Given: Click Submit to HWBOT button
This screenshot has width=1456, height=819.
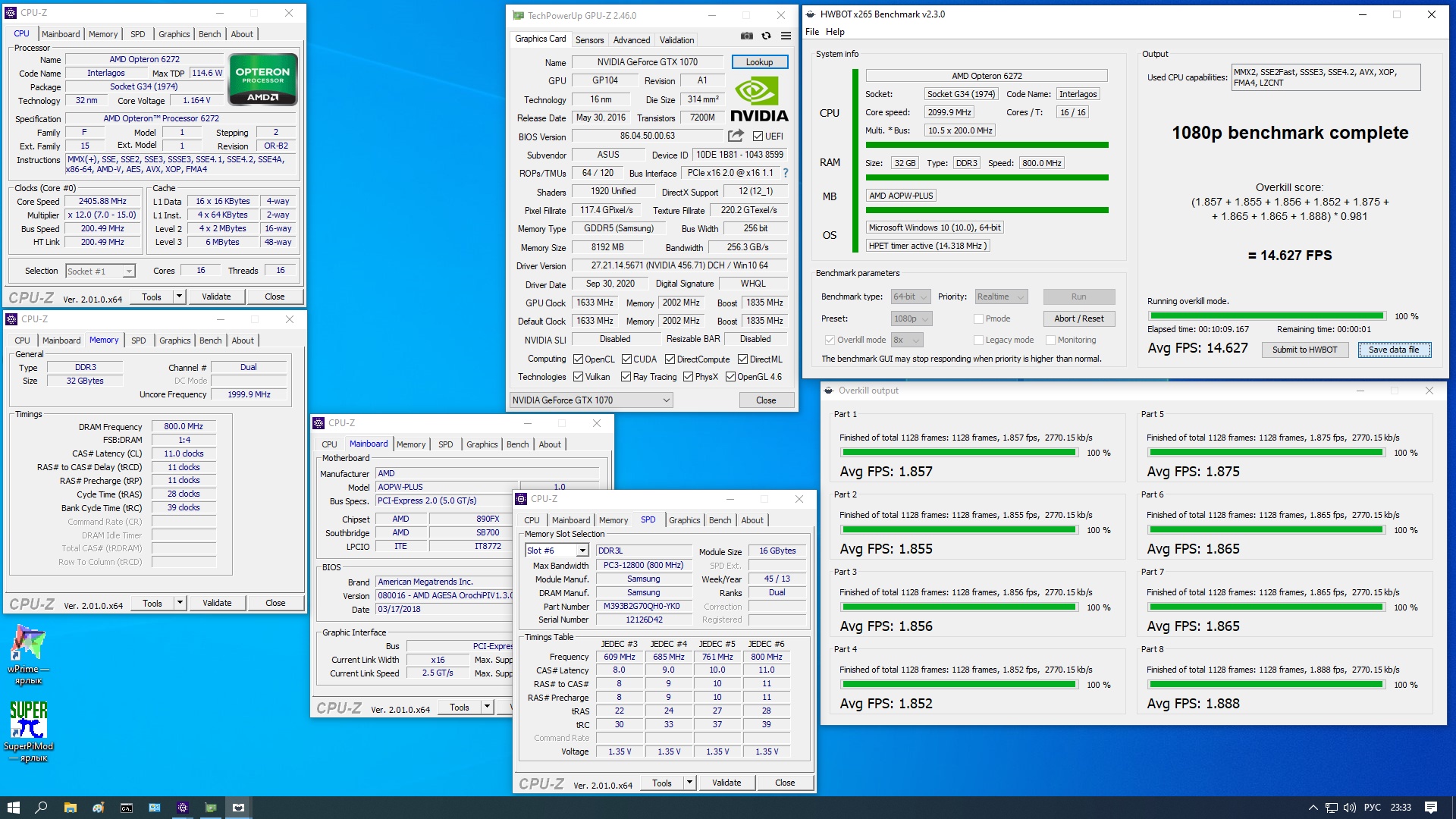Looking at the screenshot, I should click(x=1305, y=350).
